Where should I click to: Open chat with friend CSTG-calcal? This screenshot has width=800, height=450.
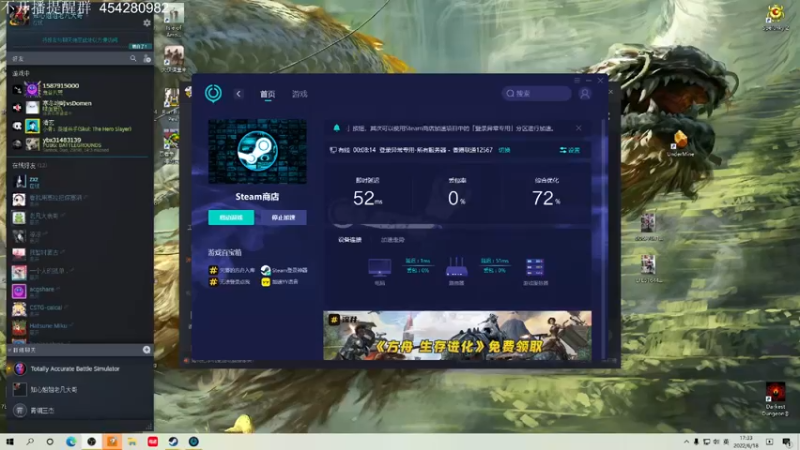[x=82, y=309]
